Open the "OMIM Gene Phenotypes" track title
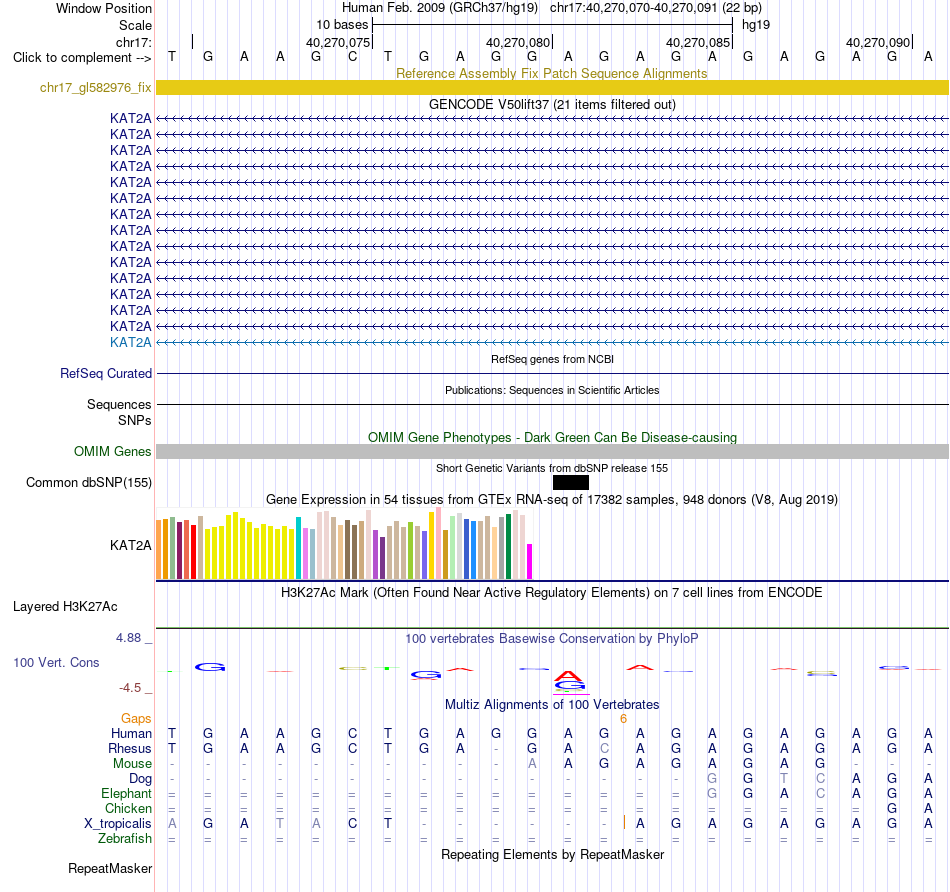Image resolution: width=950 pixels, height=892 pixels. pos(552,438)
